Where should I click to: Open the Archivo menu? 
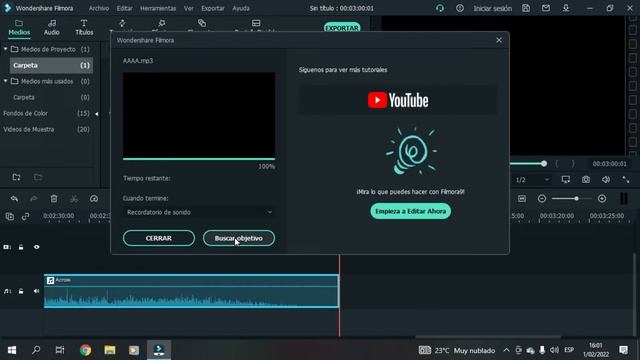[99, 8]
